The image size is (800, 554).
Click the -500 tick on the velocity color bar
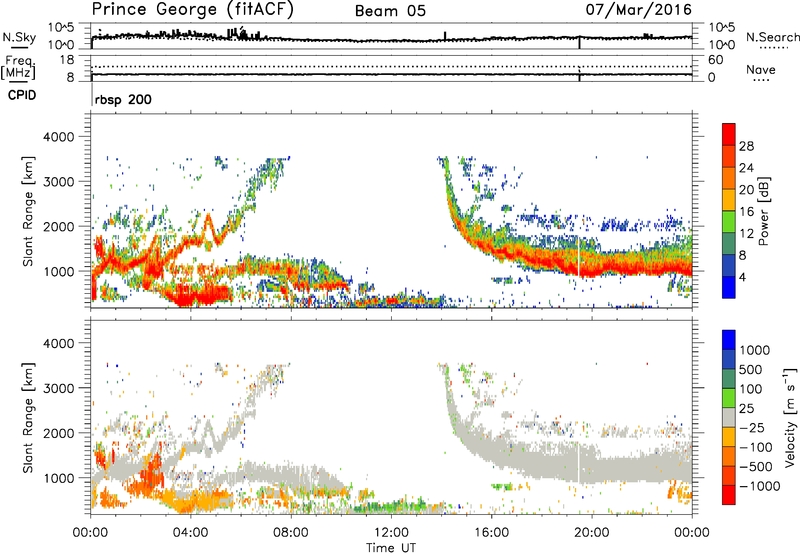click(756, 466)
